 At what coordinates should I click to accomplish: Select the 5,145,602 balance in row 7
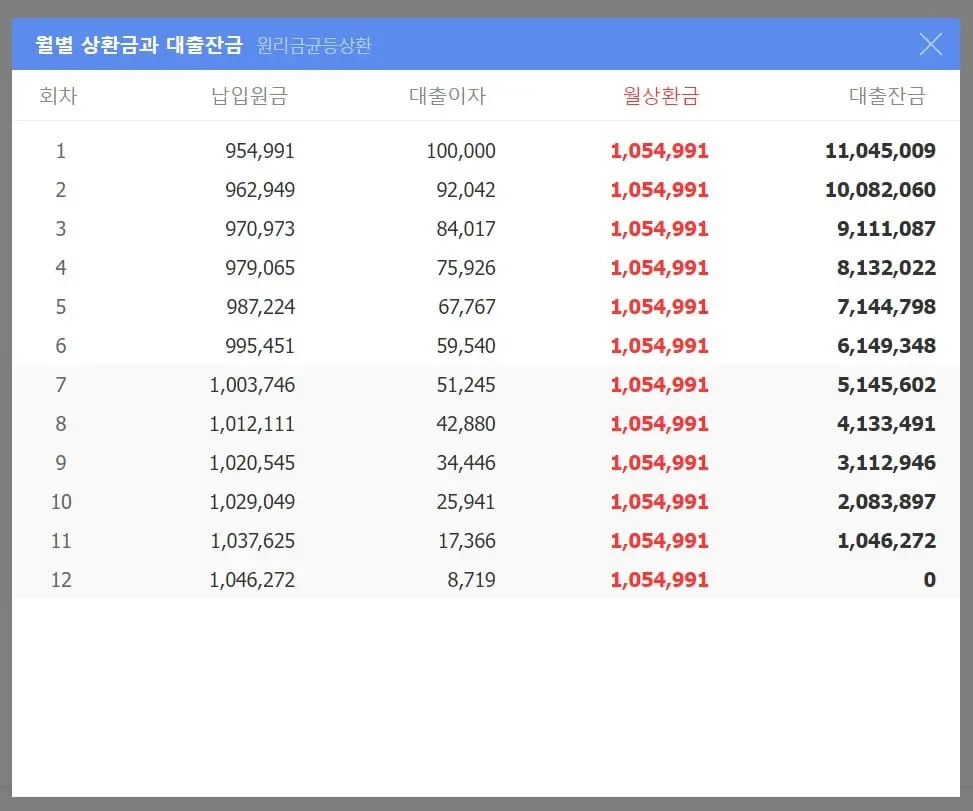point(884,385)
